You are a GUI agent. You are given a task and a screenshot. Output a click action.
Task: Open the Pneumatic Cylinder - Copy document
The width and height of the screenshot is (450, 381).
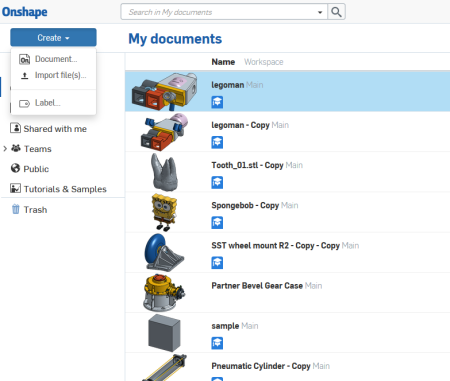coord(261,366)
